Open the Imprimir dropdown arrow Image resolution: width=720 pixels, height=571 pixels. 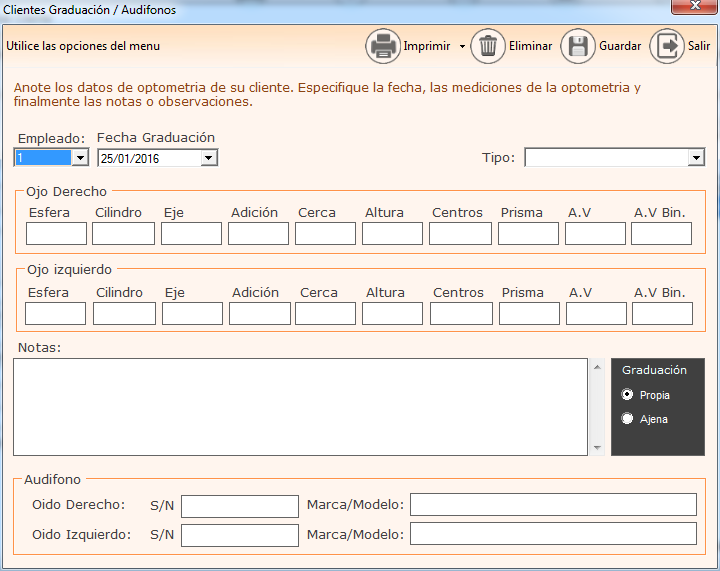click(x=462, y=46)
